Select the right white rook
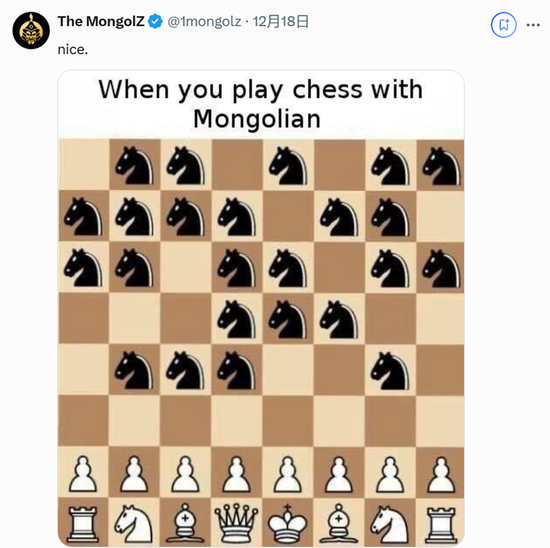This screenshot has width=550, height=548. click(x=441, y=524)
